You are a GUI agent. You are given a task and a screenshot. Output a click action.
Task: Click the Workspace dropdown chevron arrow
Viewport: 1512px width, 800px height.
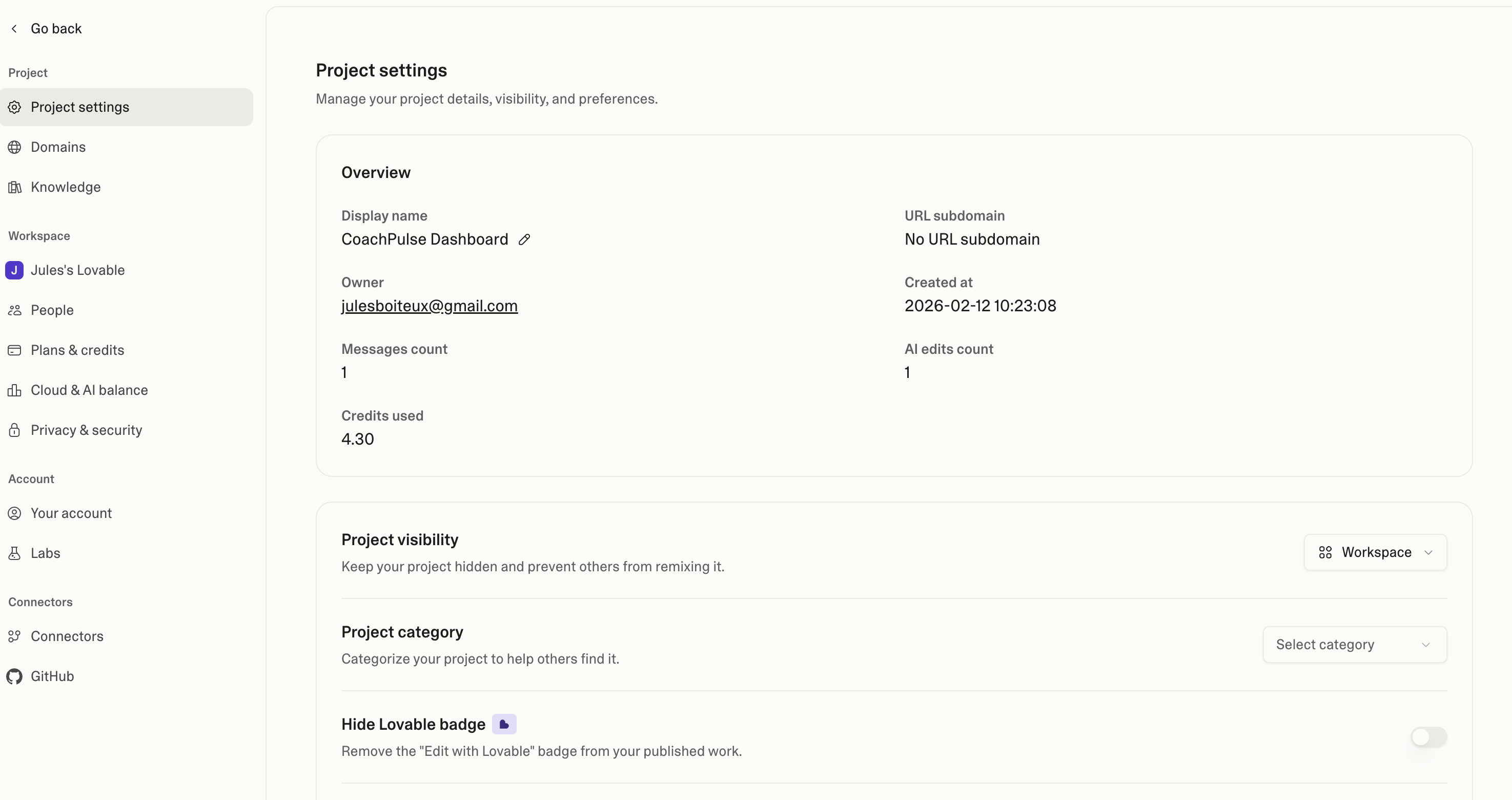pos(1428,553)
